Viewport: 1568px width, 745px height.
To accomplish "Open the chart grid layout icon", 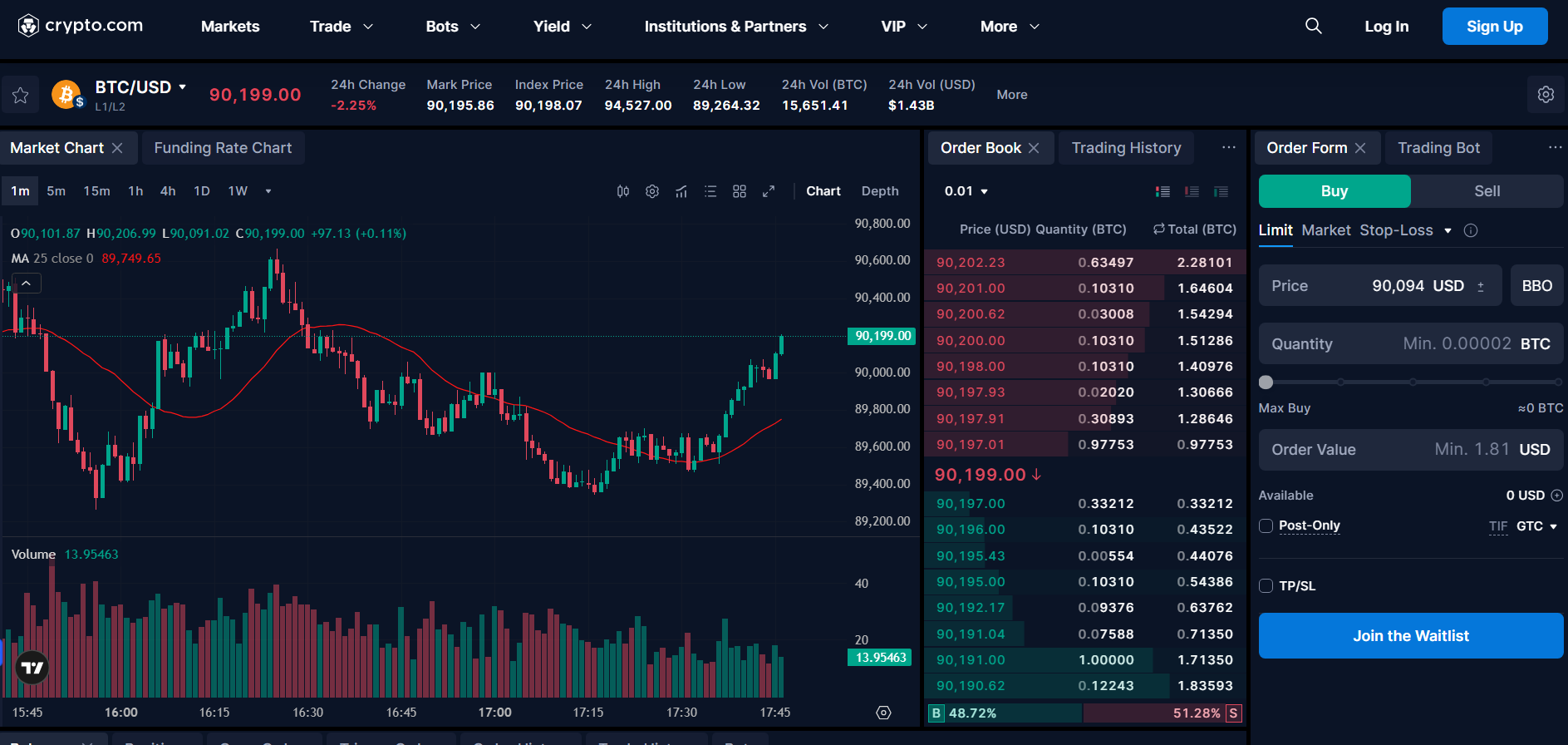I will click(740, 191).
